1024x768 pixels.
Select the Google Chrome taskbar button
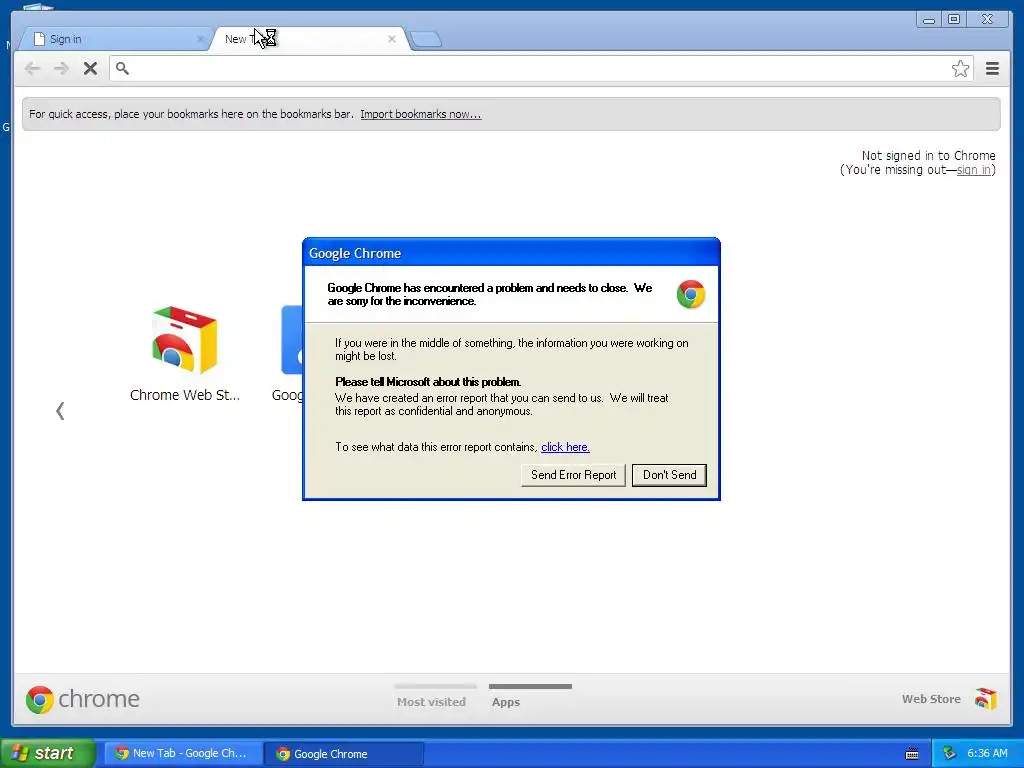(x=344, y=754)
